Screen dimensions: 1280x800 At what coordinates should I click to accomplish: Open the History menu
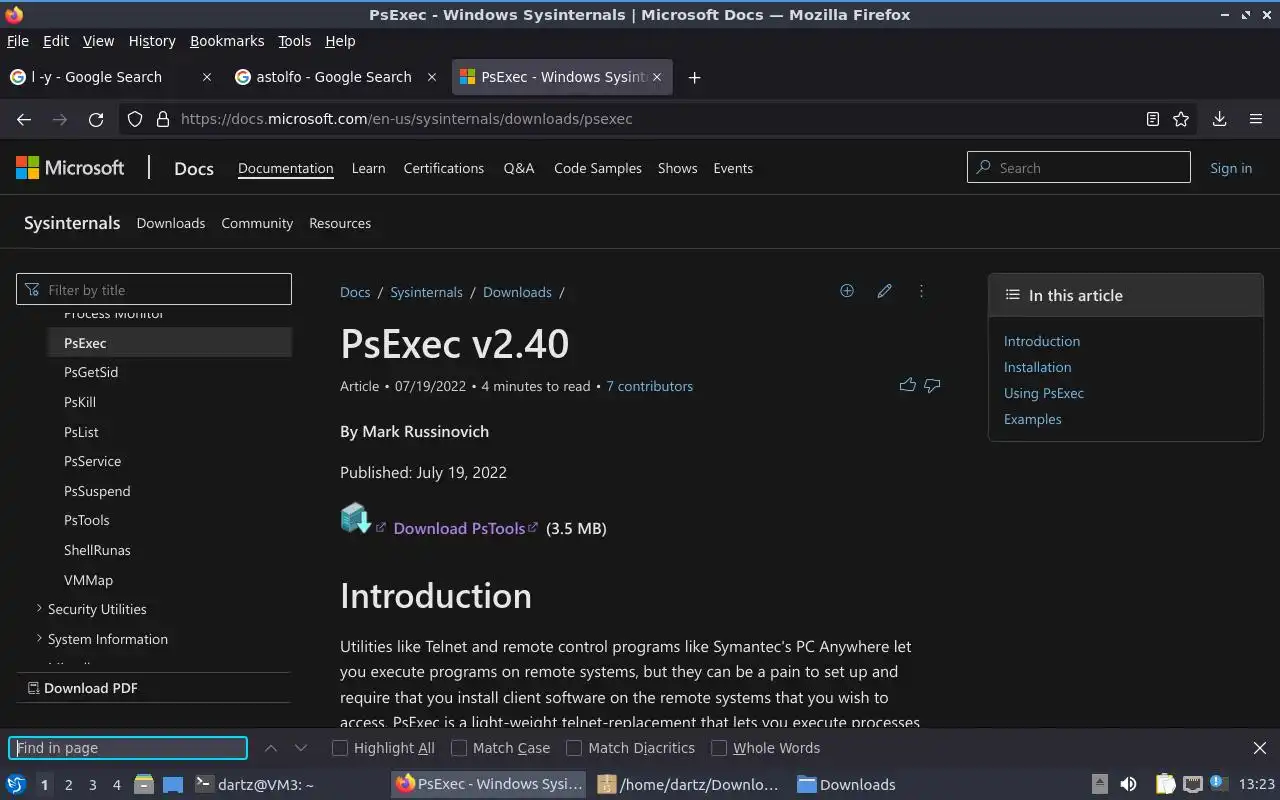152,41
